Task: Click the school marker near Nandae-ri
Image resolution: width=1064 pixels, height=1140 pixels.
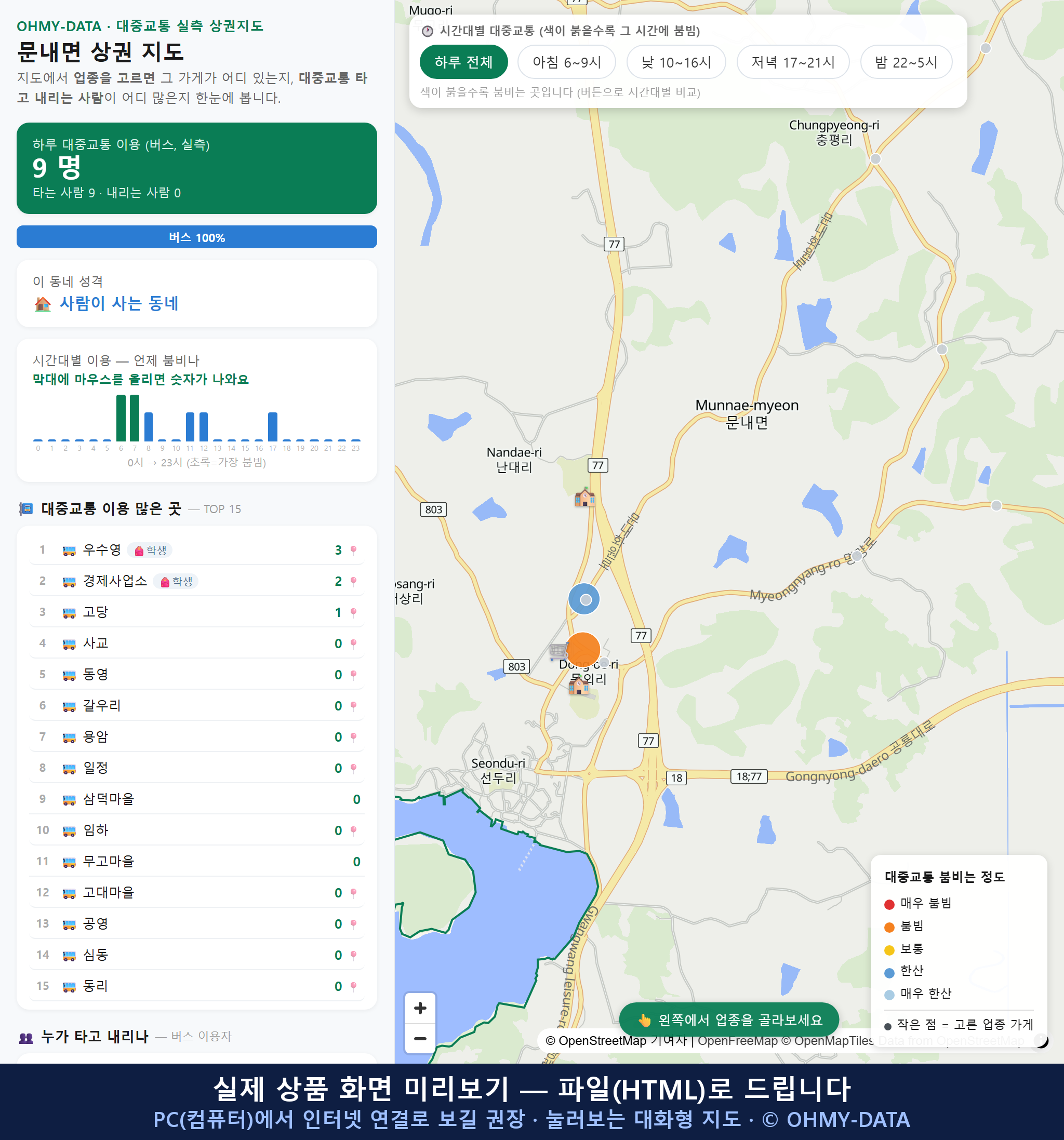Action: tap(584, 497)
